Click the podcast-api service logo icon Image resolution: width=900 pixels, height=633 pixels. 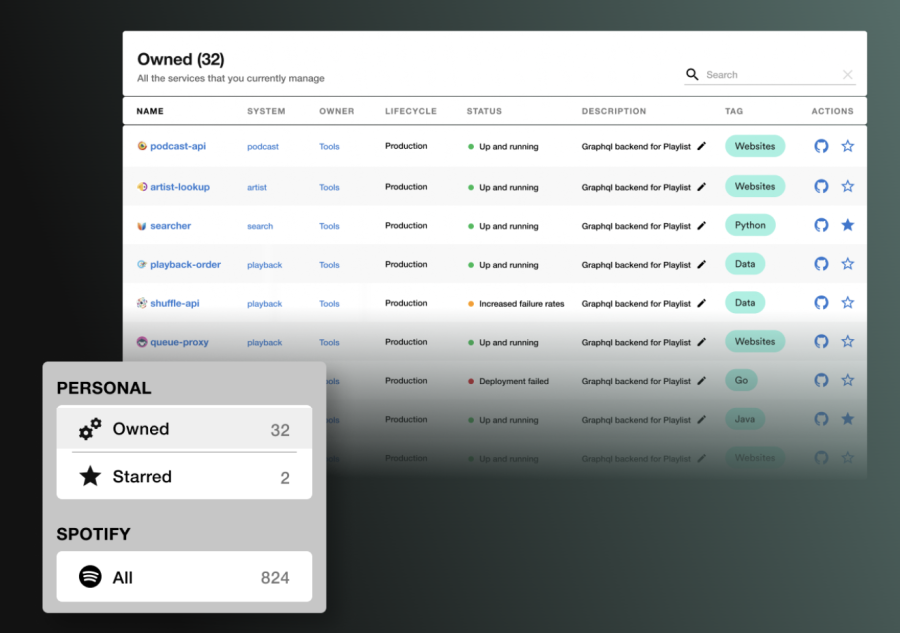point(142,146)
